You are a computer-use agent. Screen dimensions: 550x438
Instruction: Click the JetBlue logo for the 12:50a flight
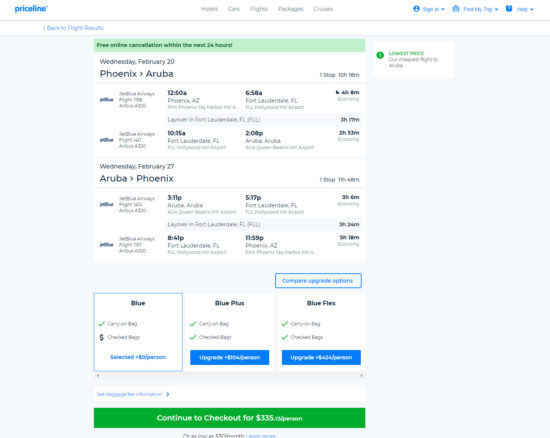coord(106,100)
